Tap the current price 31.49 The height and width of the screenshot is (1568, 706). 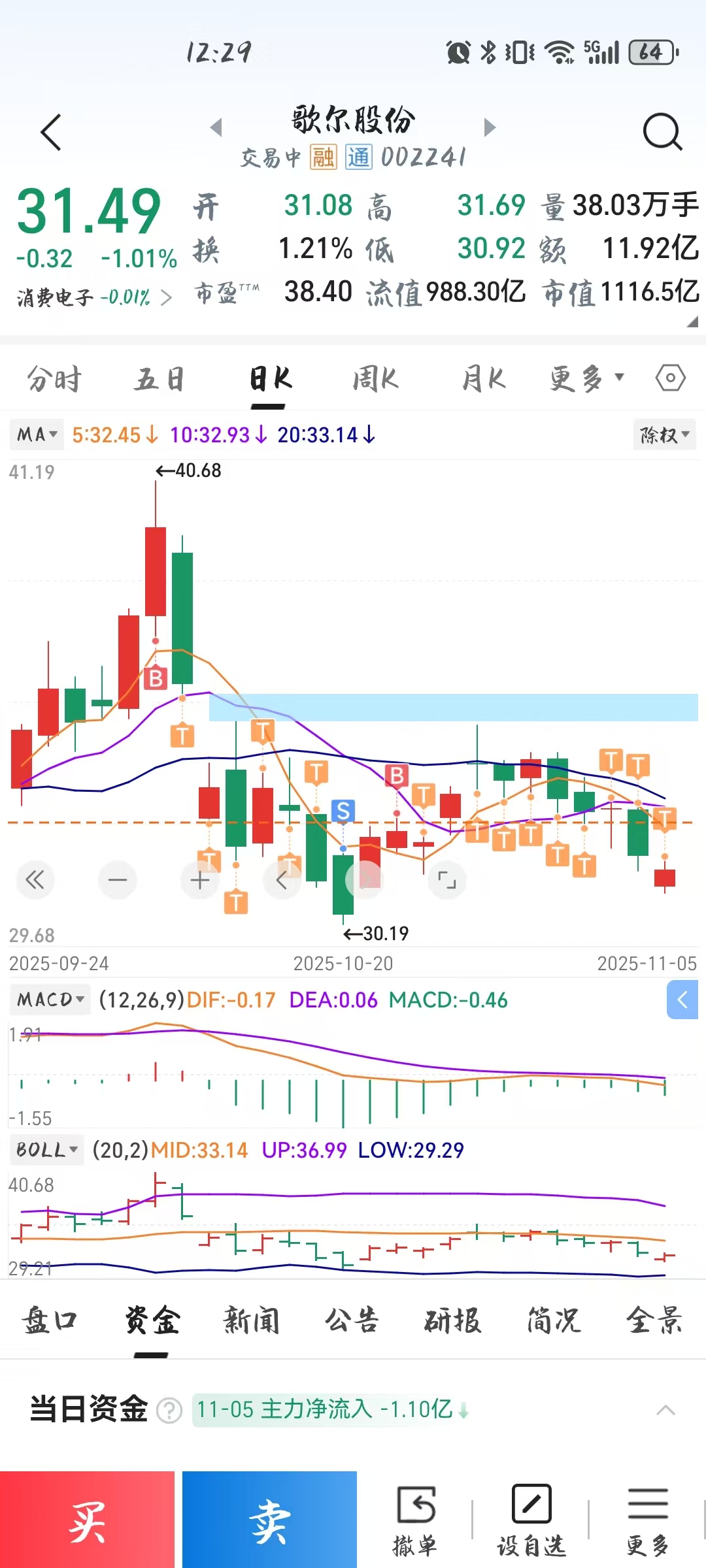coord(88,211)
